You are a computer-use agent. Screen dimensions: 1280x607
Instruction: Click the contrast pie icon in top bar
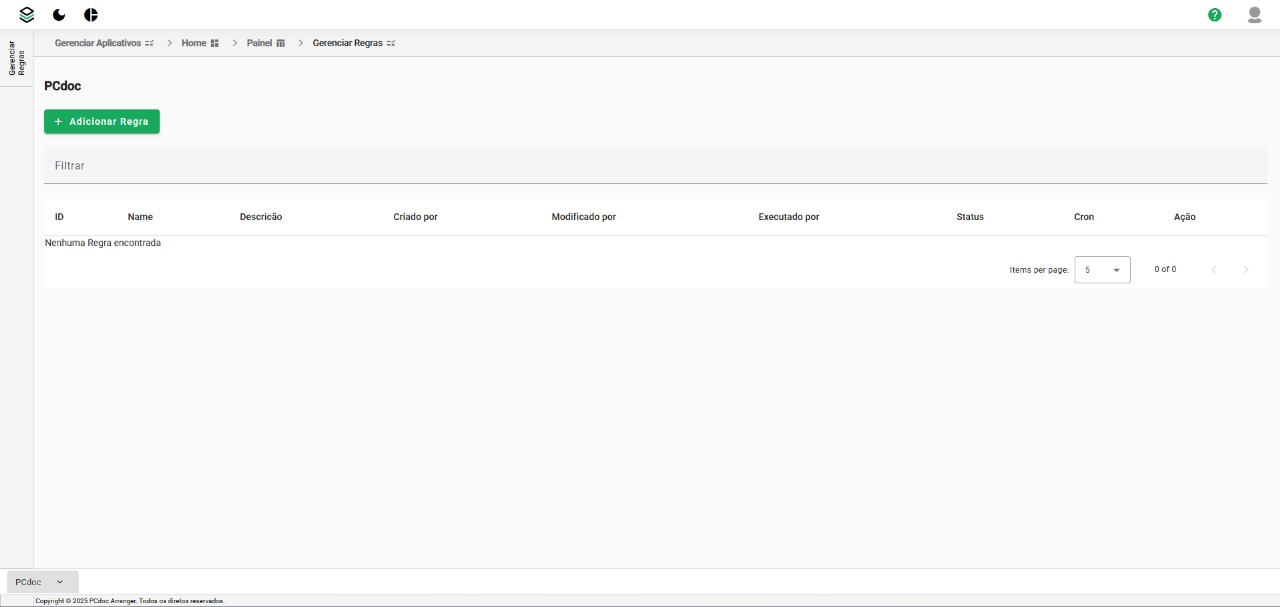point(91,15)
